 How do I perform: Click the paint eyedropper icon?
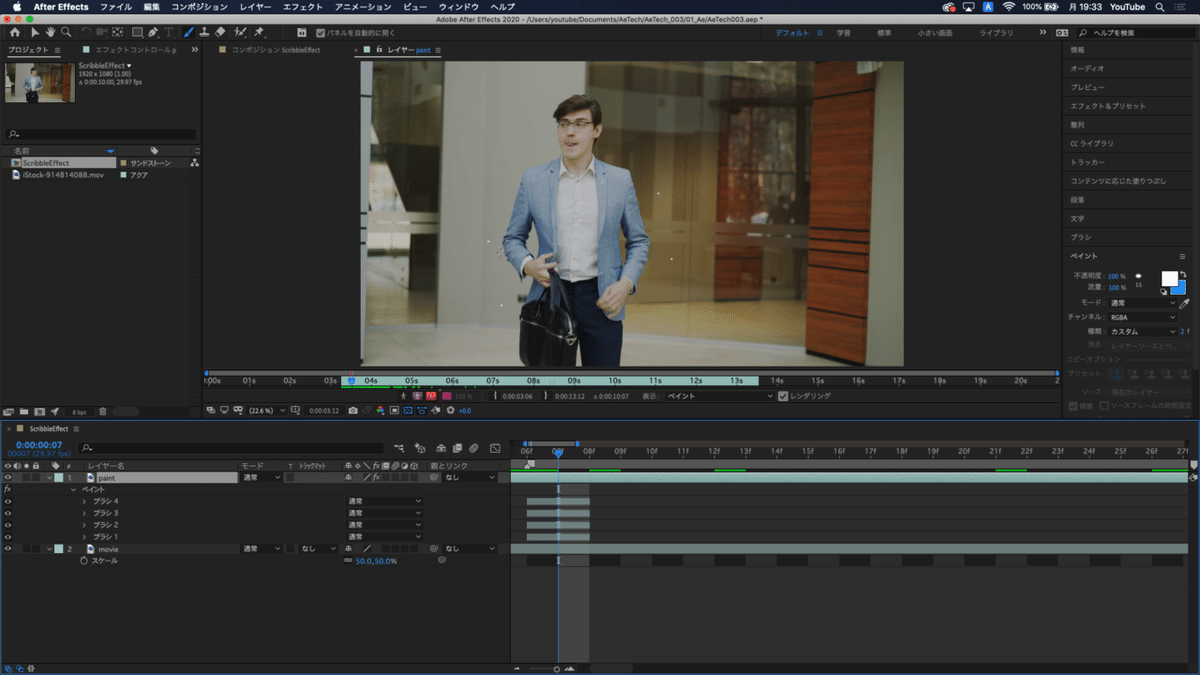tap(1184, 303)
